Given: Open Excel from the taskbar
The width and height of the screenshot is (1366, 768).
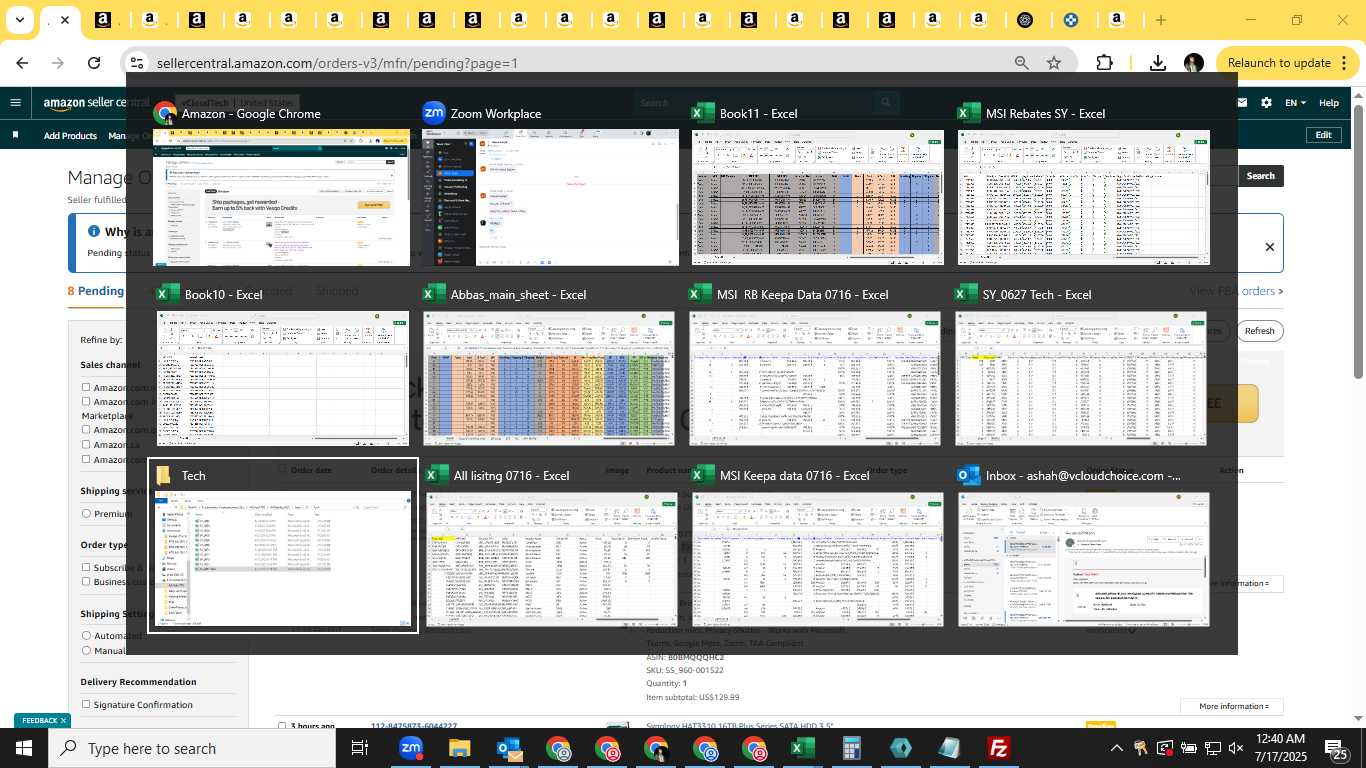Looking at the screenshot, I should 802,748.
